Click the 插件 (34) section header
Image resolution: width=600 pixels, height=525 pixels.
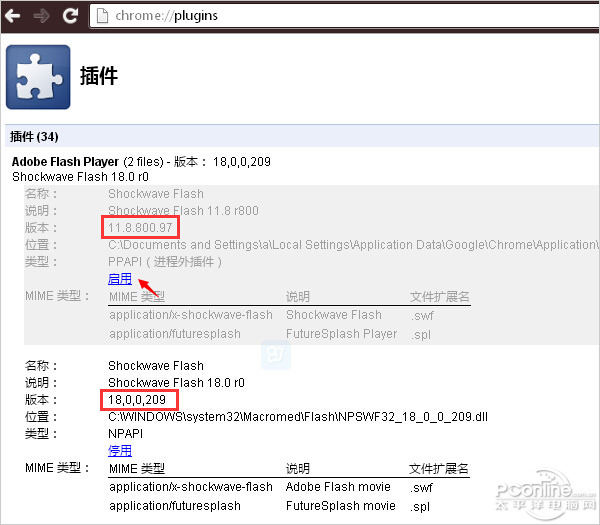tap(34, 137)
